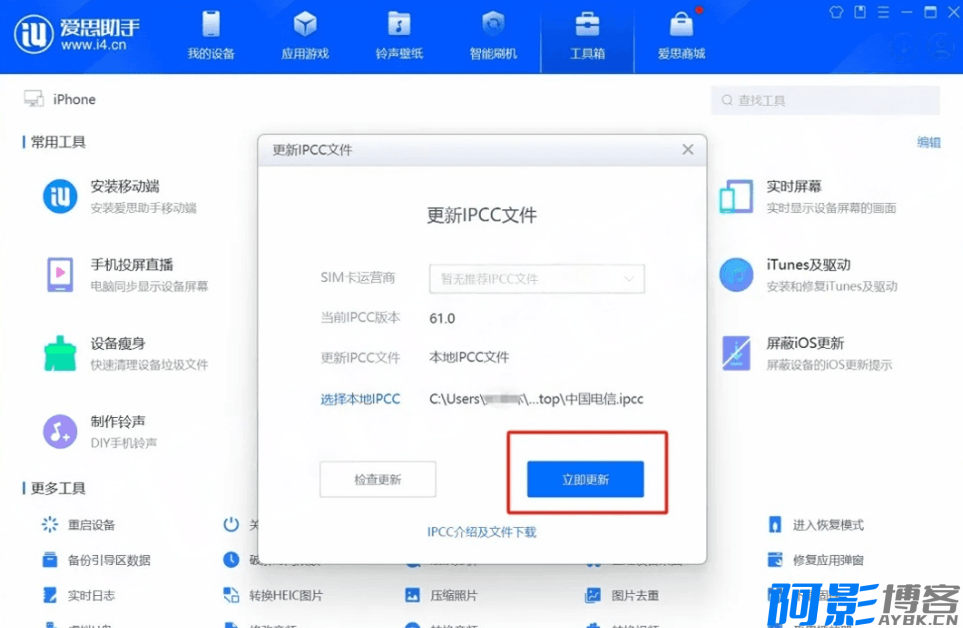963x628 pixels.
Task: Click the 安装移动端 icon
Action: pos(60,196)
